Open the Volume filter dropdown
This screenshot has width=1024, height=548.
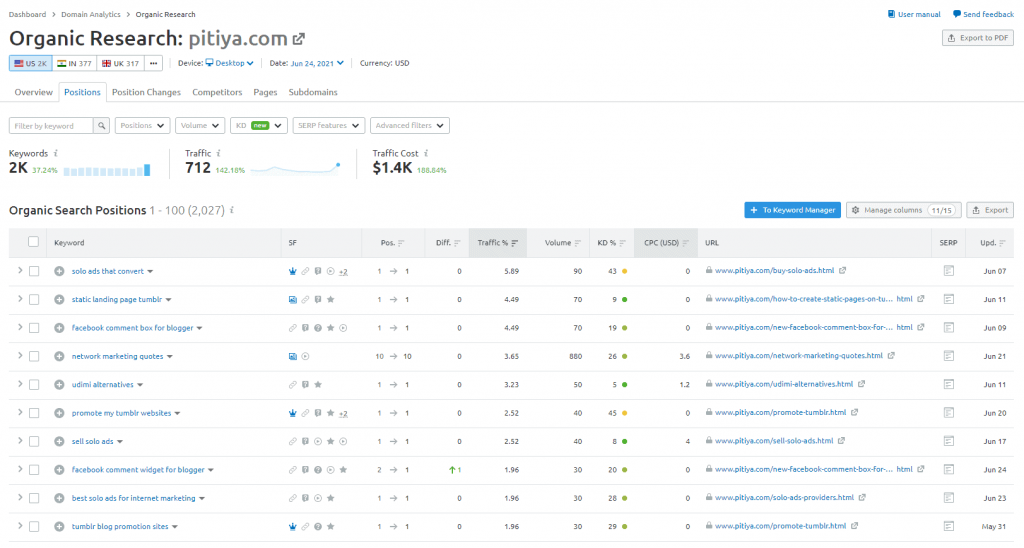pos(200,125)
